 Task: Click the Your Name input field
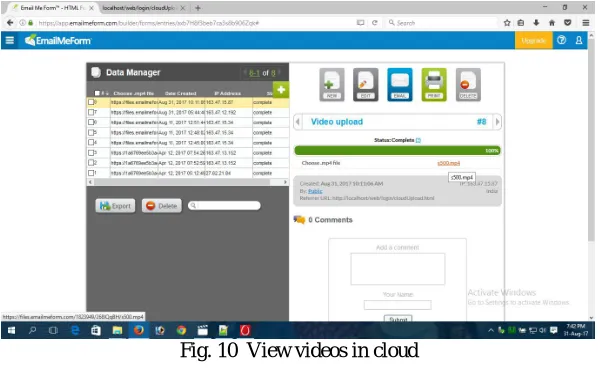(x=398, y=305)
